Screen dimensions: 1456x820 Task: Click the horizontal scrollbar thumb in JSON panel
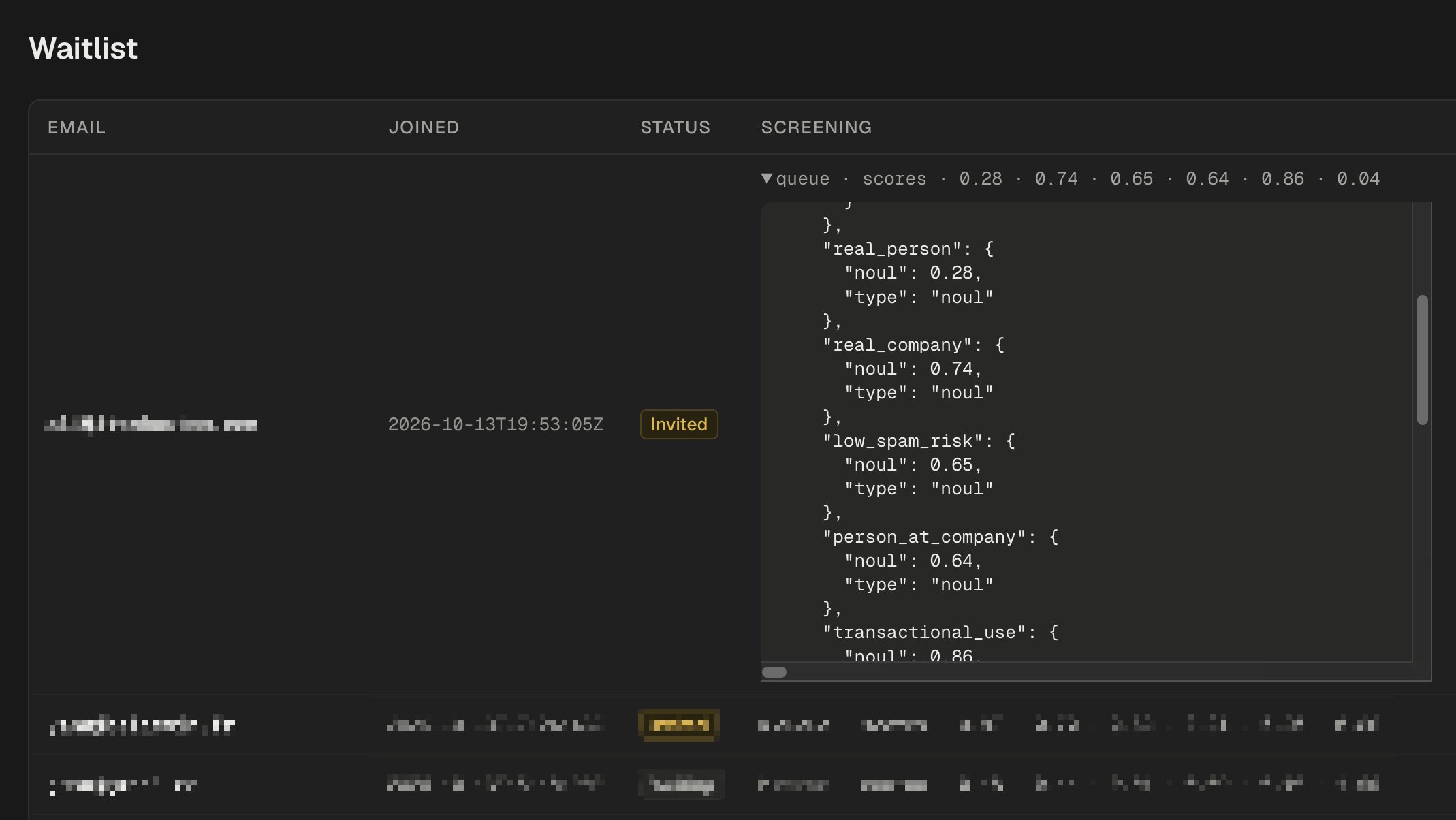[774, 672]
